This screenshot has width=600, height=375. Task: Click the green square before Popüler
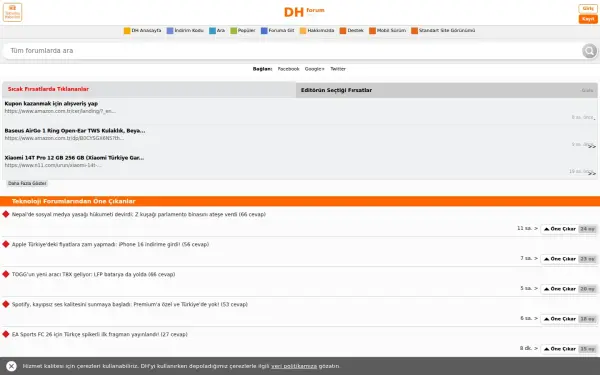coord(233,31)
